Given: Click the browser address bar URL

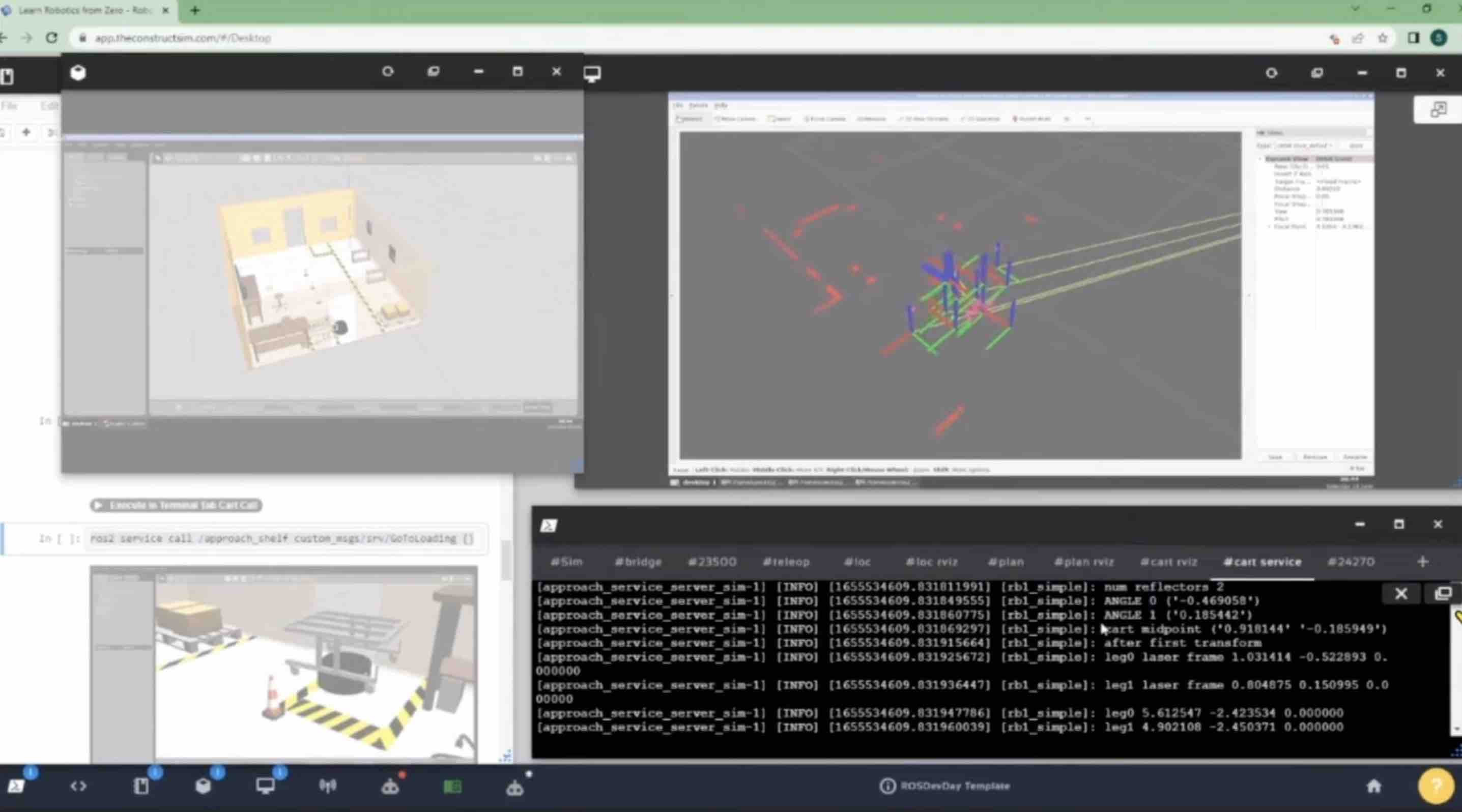Looking at the screenshot, I should point(183,38).
